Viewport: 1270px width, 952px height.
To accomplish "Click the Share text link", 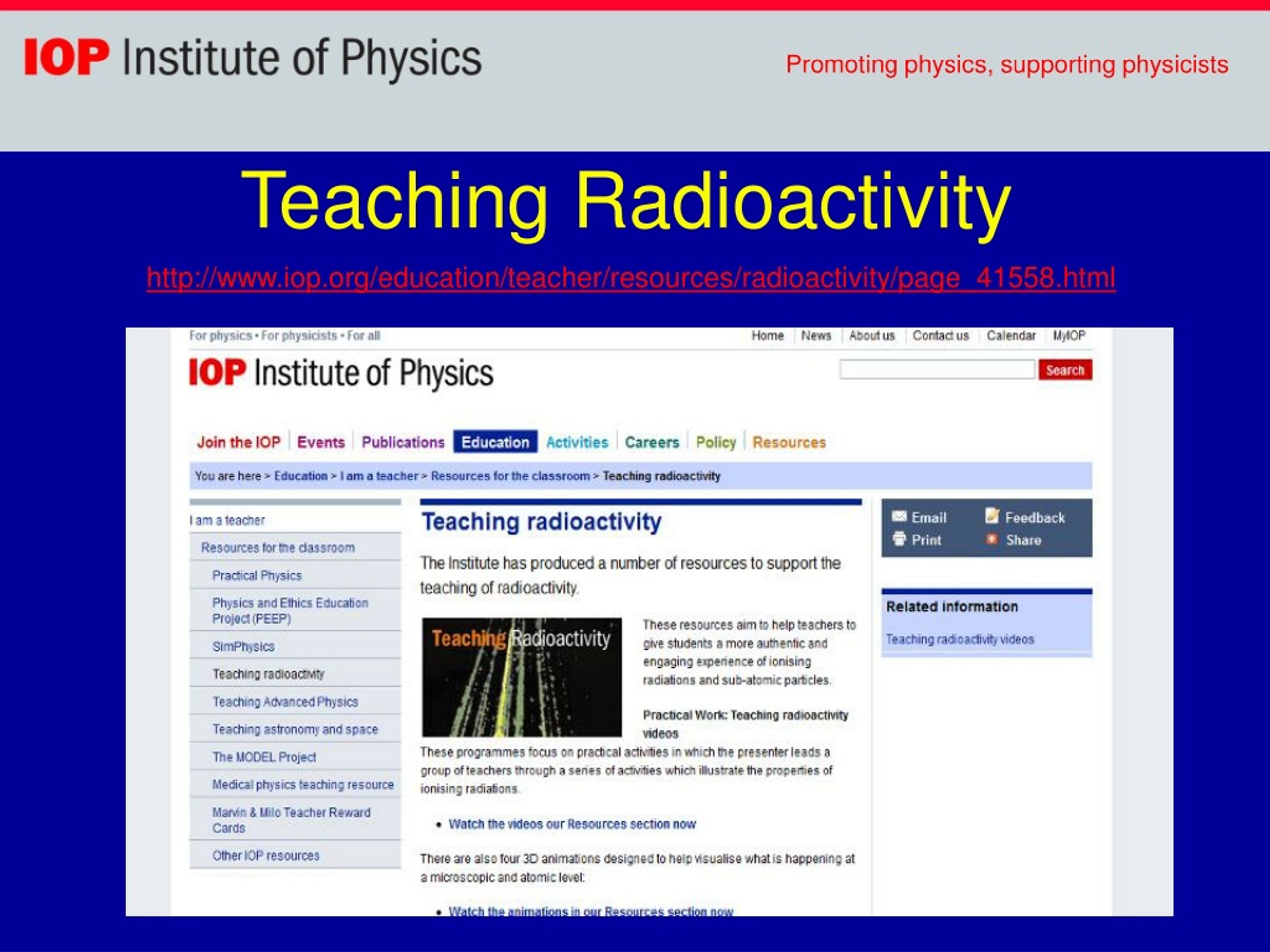I will pos(1023,540).
